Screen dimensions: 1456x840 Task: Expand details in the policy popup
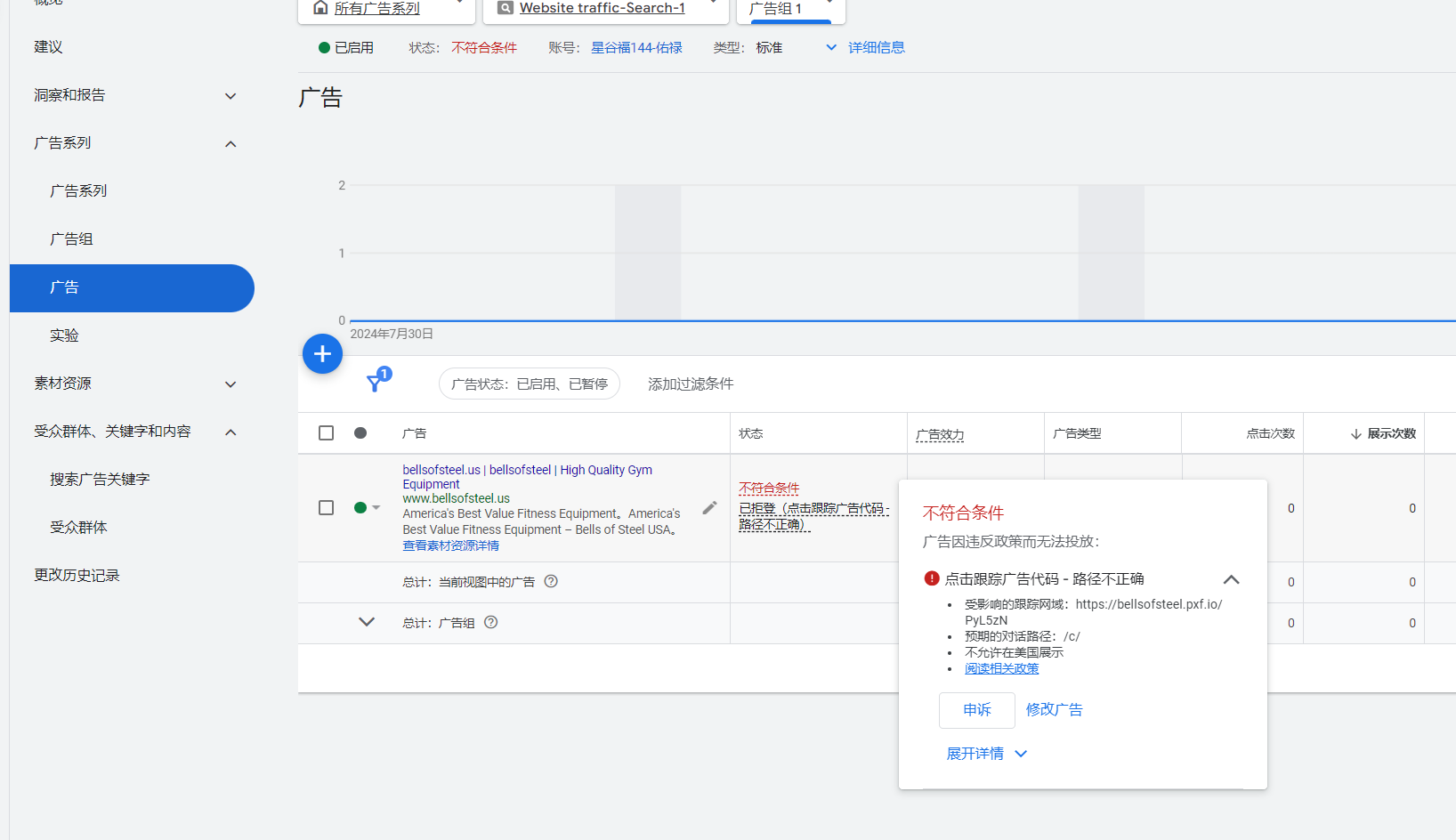click(986, 754)
